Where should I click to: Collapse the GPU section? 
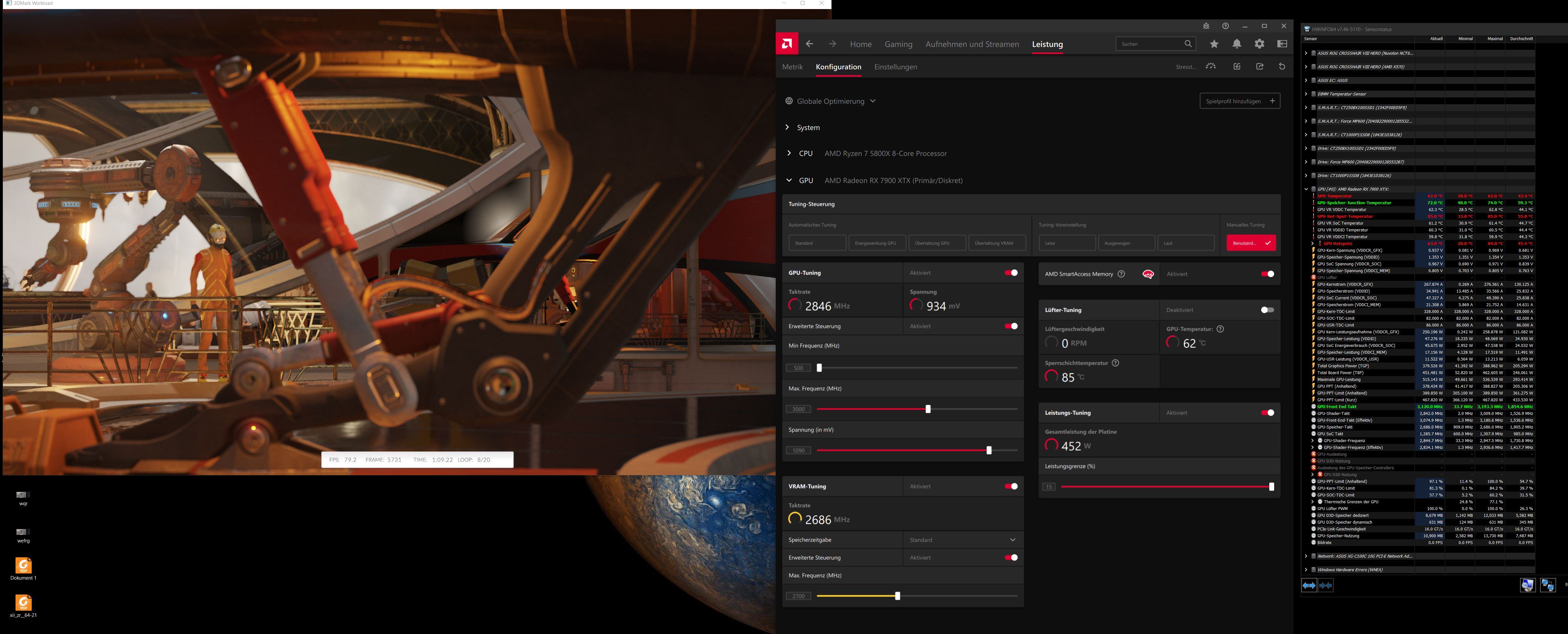point(789,180)
